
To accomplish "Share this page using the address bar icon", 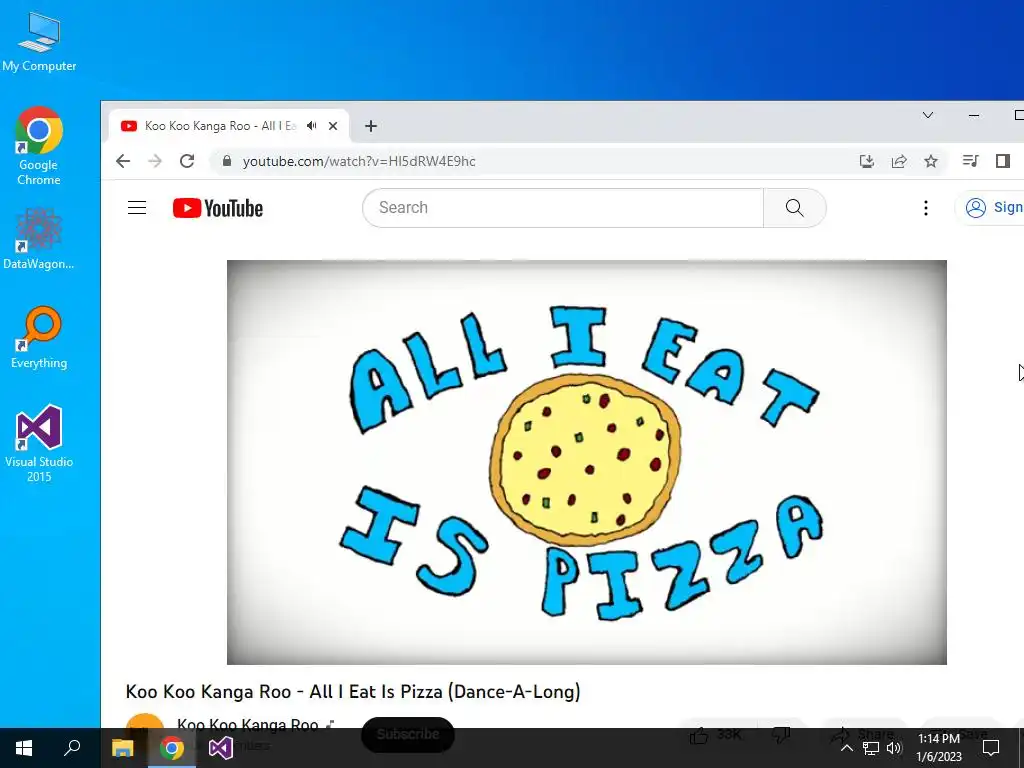I will 899,161.
